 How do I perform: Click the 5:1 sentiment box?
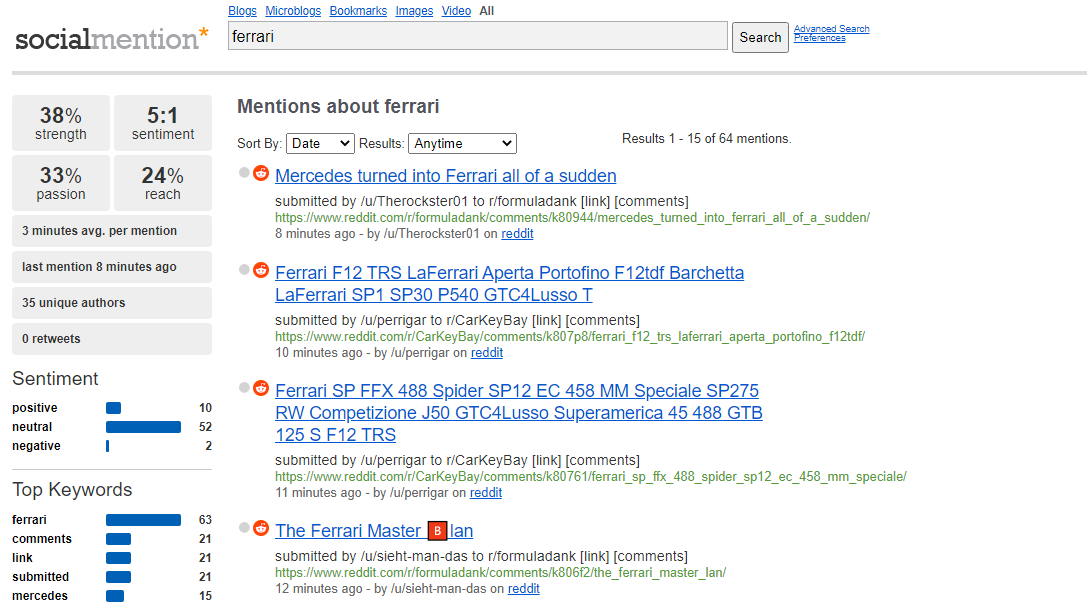point(163,123)
